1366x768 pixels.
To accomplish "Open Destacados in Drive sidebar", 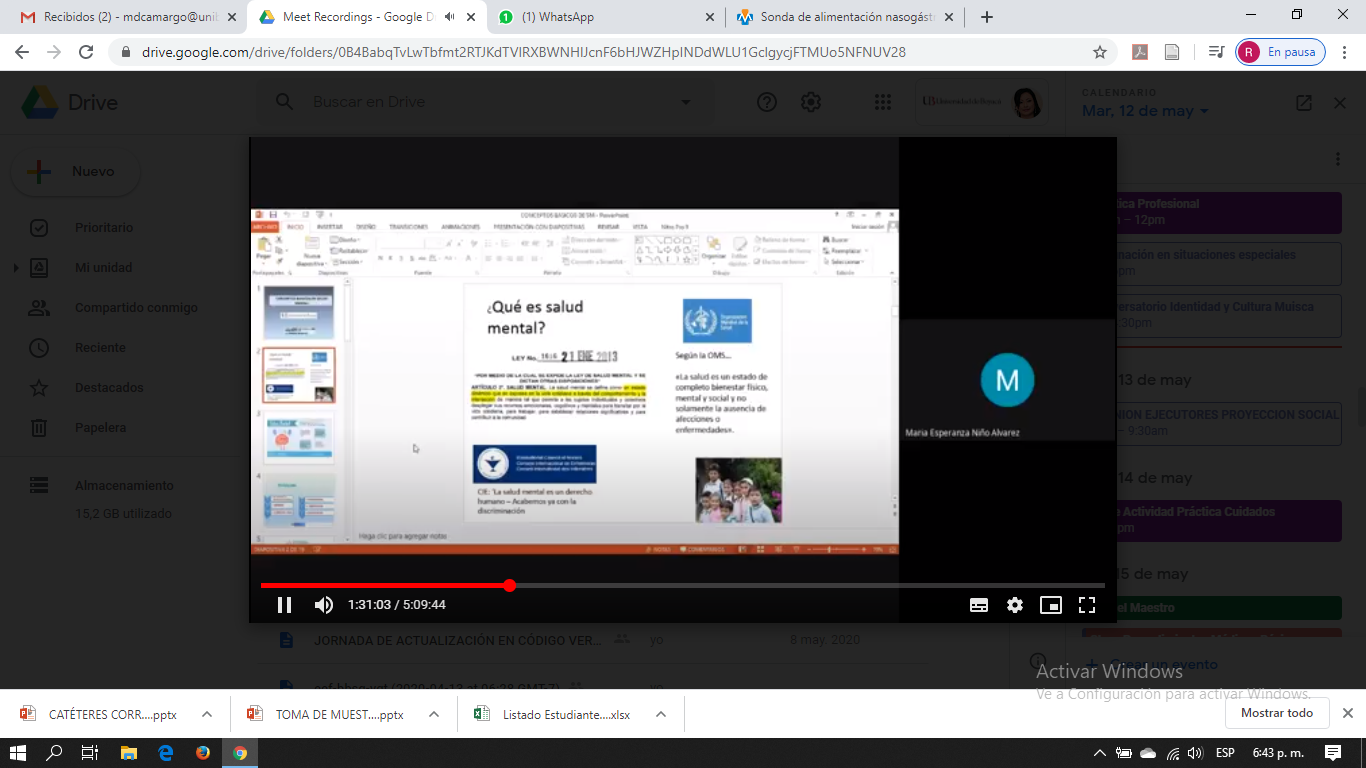I will coord(109,388).
